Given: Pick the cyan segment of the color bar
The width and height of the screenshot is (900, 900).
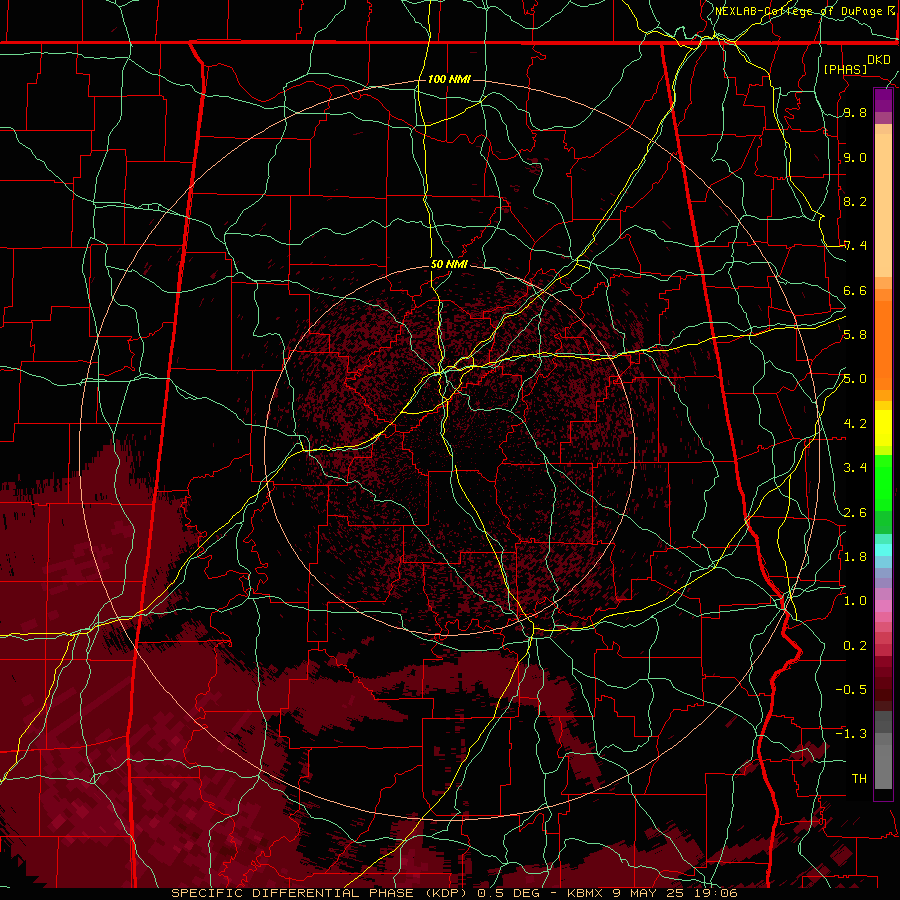Looking at the screenshot, I should [883, 550].
